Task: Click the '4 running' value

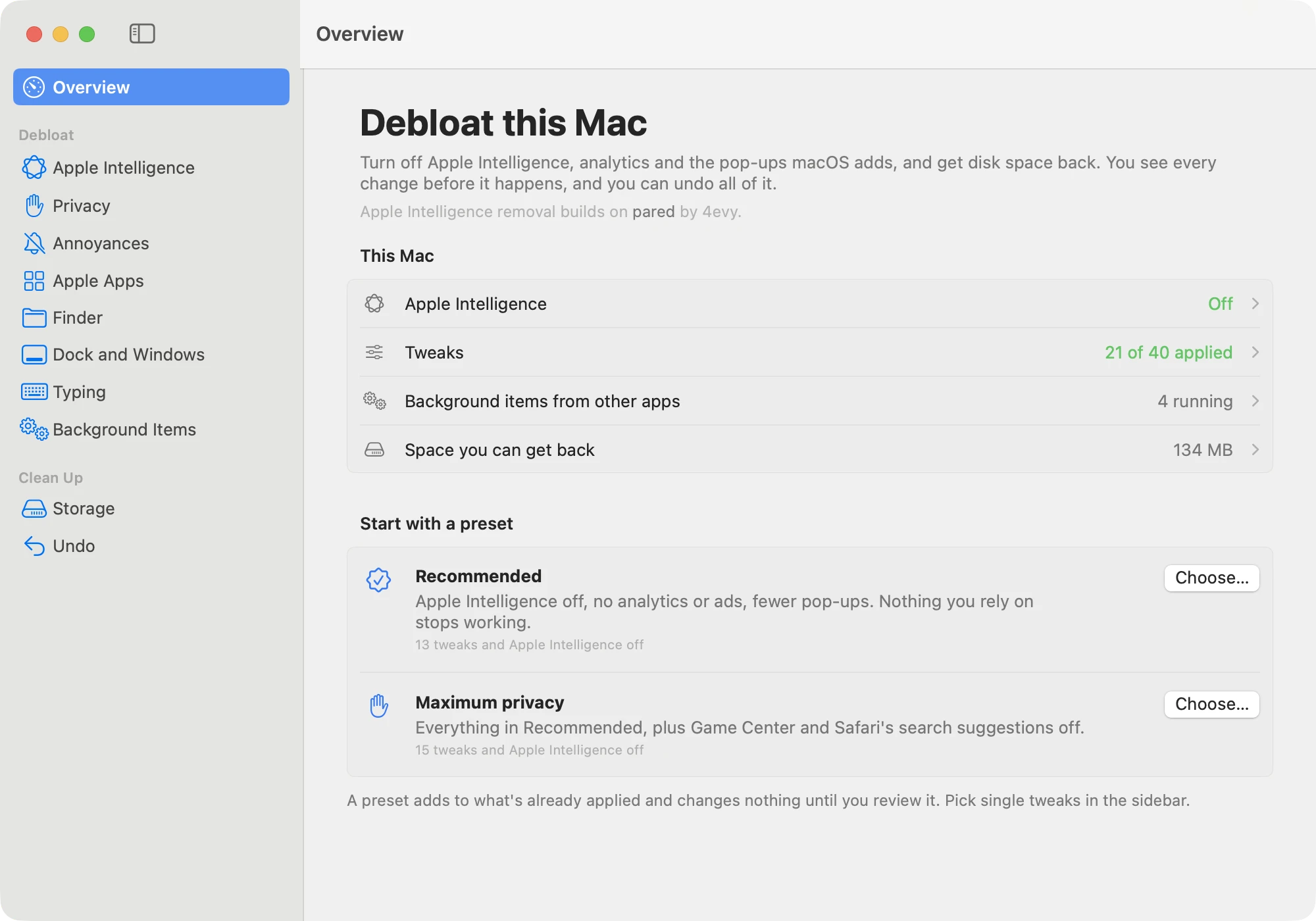Action: point(1195,401)
